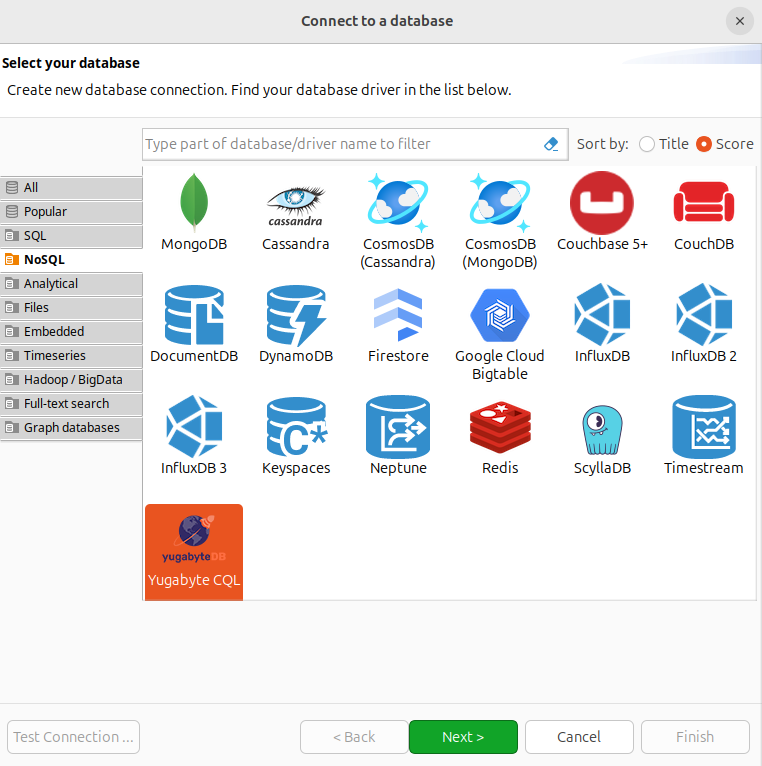This screenshot has width=762, height=766.
Task: Select the Neptune database icon
Action: 398,428
